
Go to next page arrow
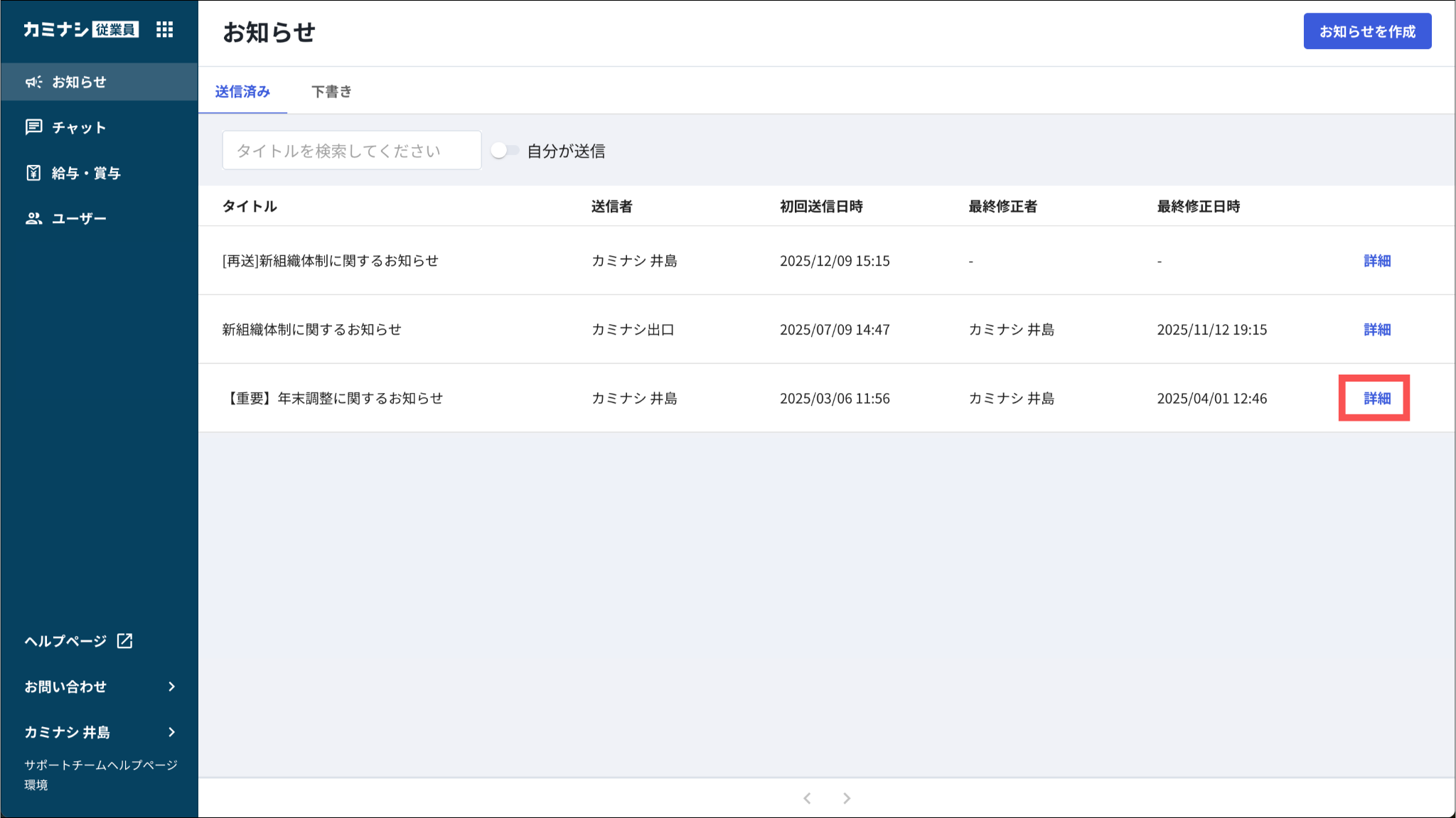click(847, 798)
